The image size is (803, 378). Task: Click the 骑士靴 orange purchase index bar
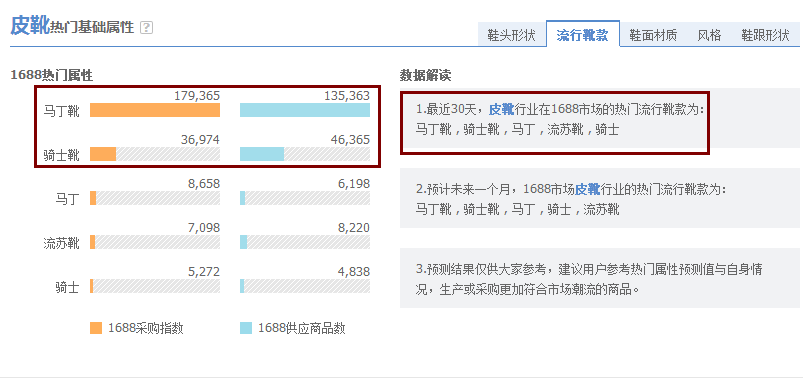(103, 154)
